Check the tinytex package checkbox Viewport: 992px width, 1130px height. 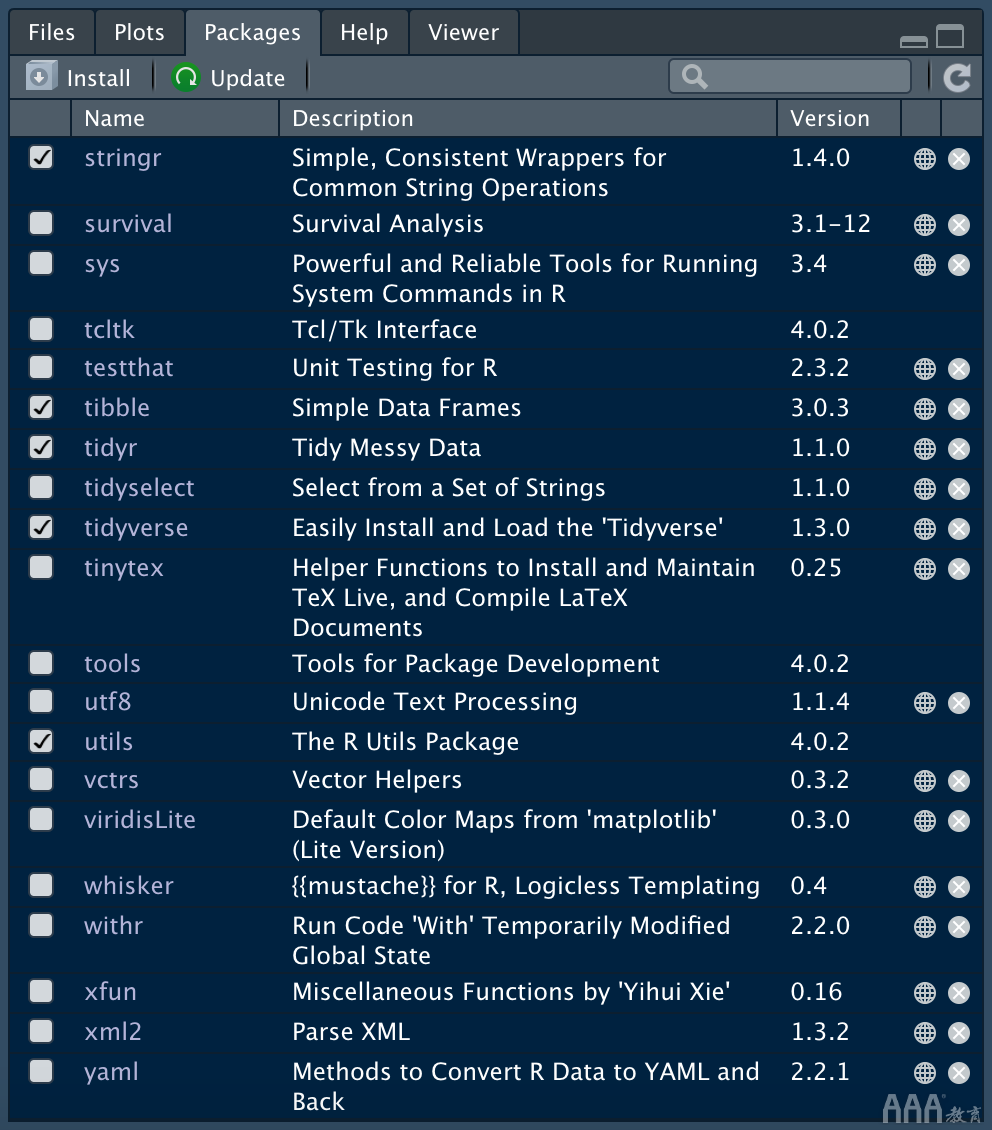41,567
